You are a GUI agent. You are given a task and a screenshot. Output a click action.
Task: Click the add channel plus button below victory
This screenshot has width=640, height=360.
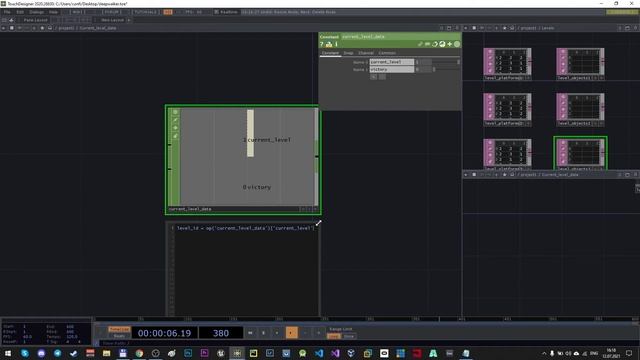(373, 77)
